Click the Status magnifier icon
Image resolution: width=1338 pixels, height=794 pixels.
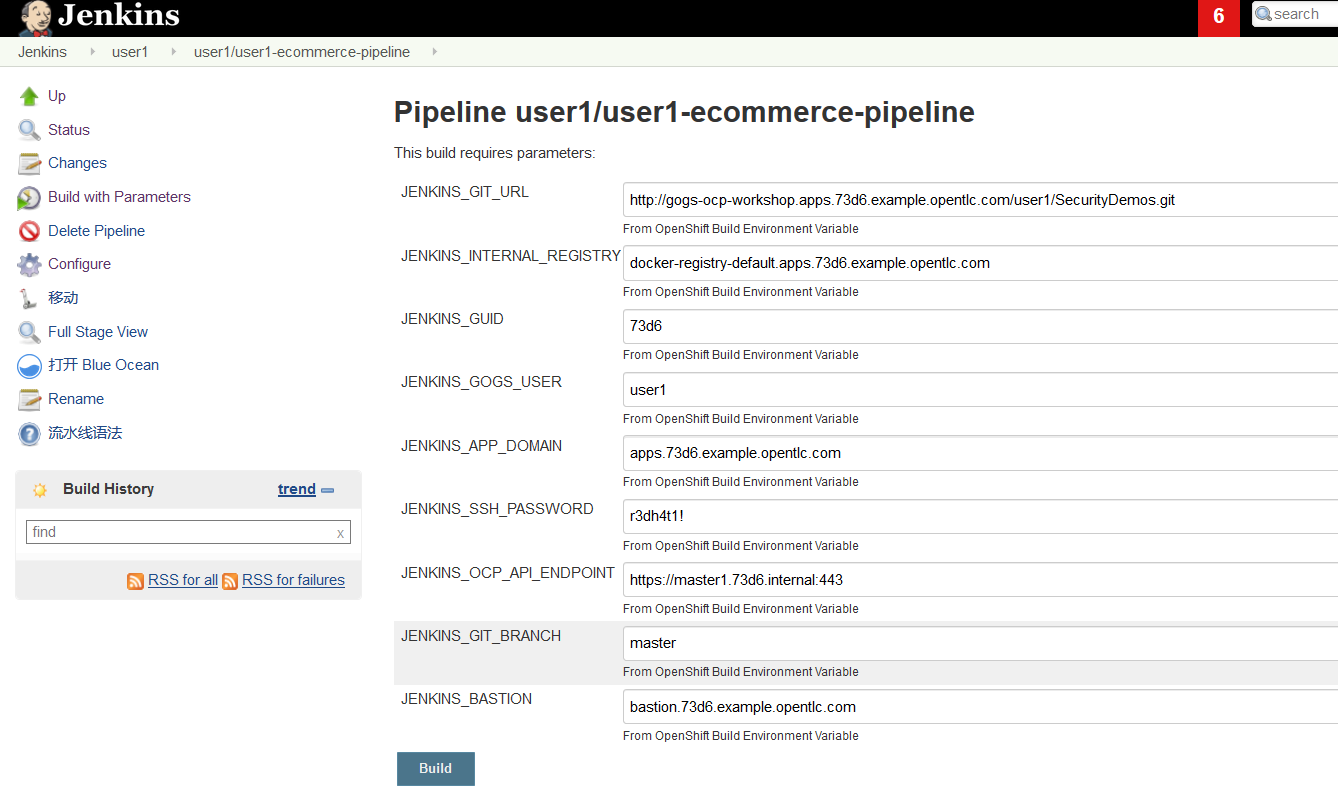(29, 130)
